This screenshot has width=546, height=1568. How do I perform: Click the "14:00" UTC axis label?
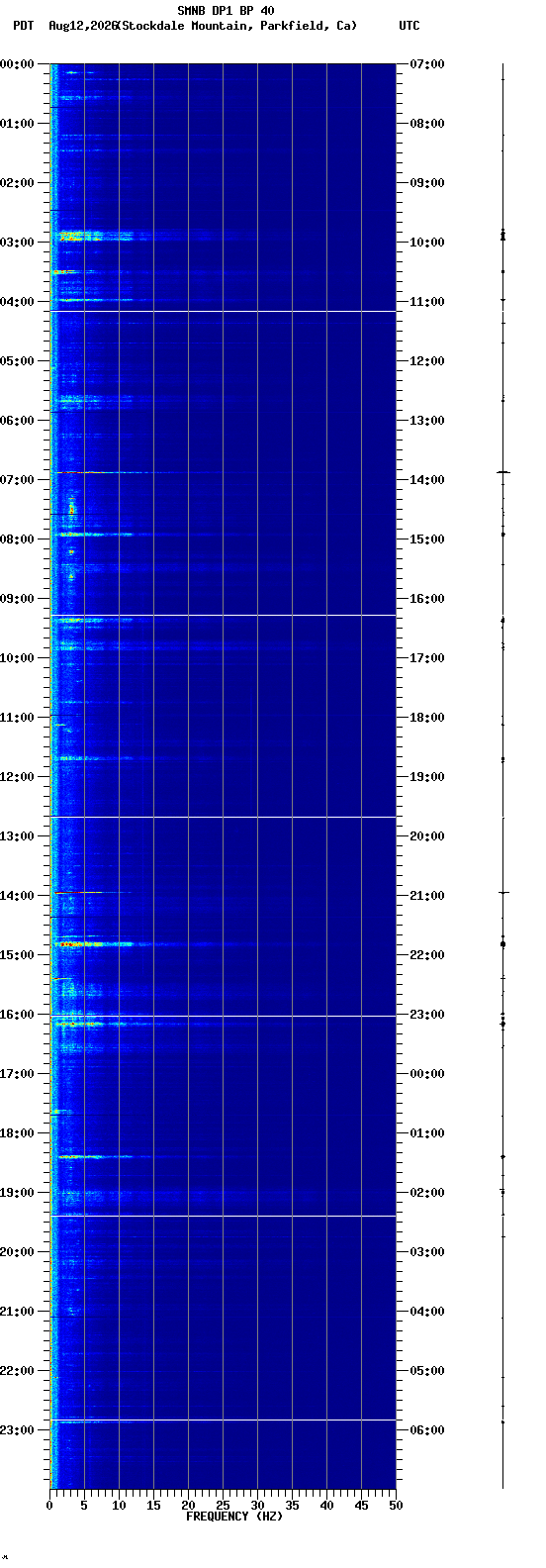[426, 480]
